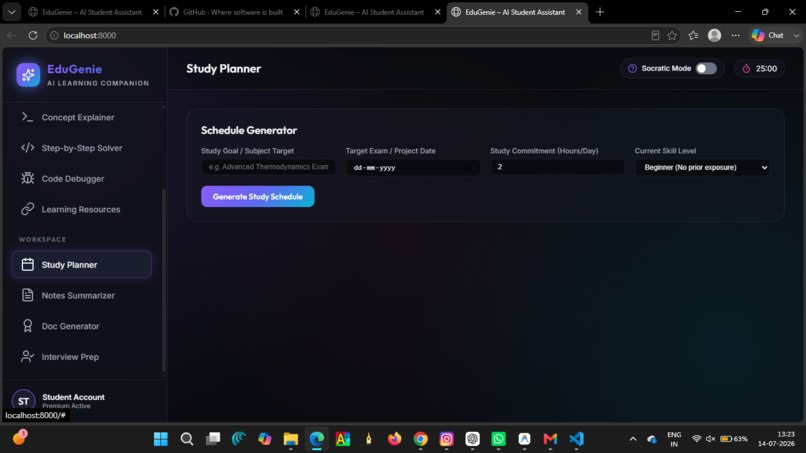
Task: Click the EduGenie sparkle logo icon
Action: coord(28,75)
